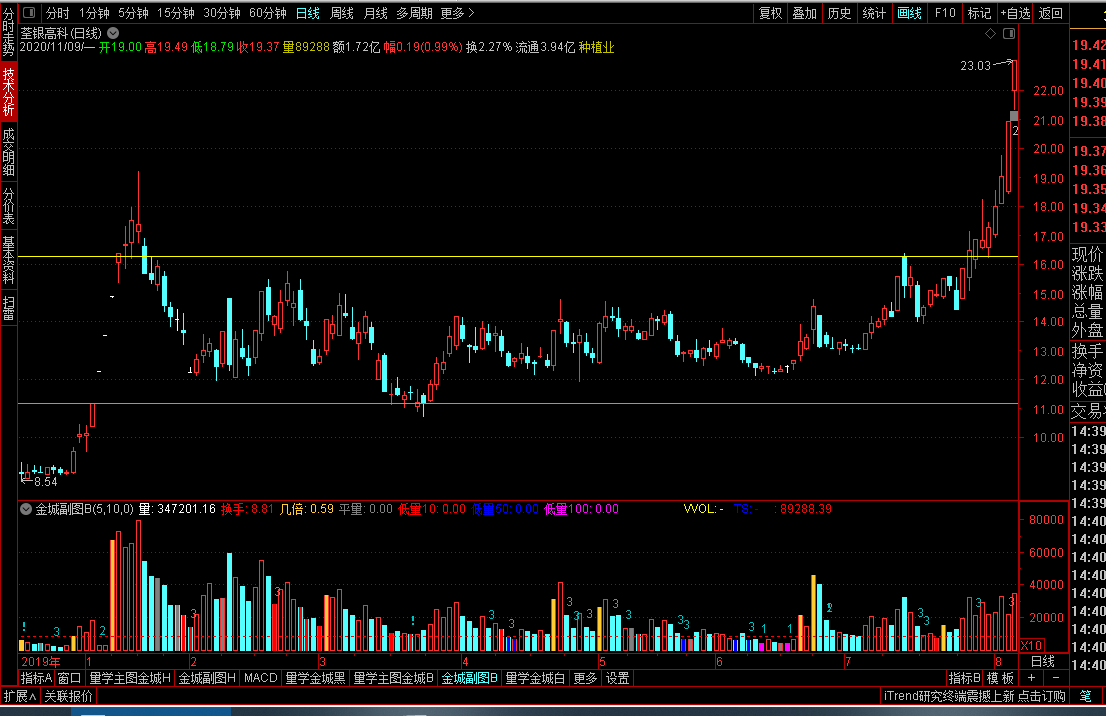1106x716 pixels.
Task: Select the MACD indicator
Action: tap(260, 679)
